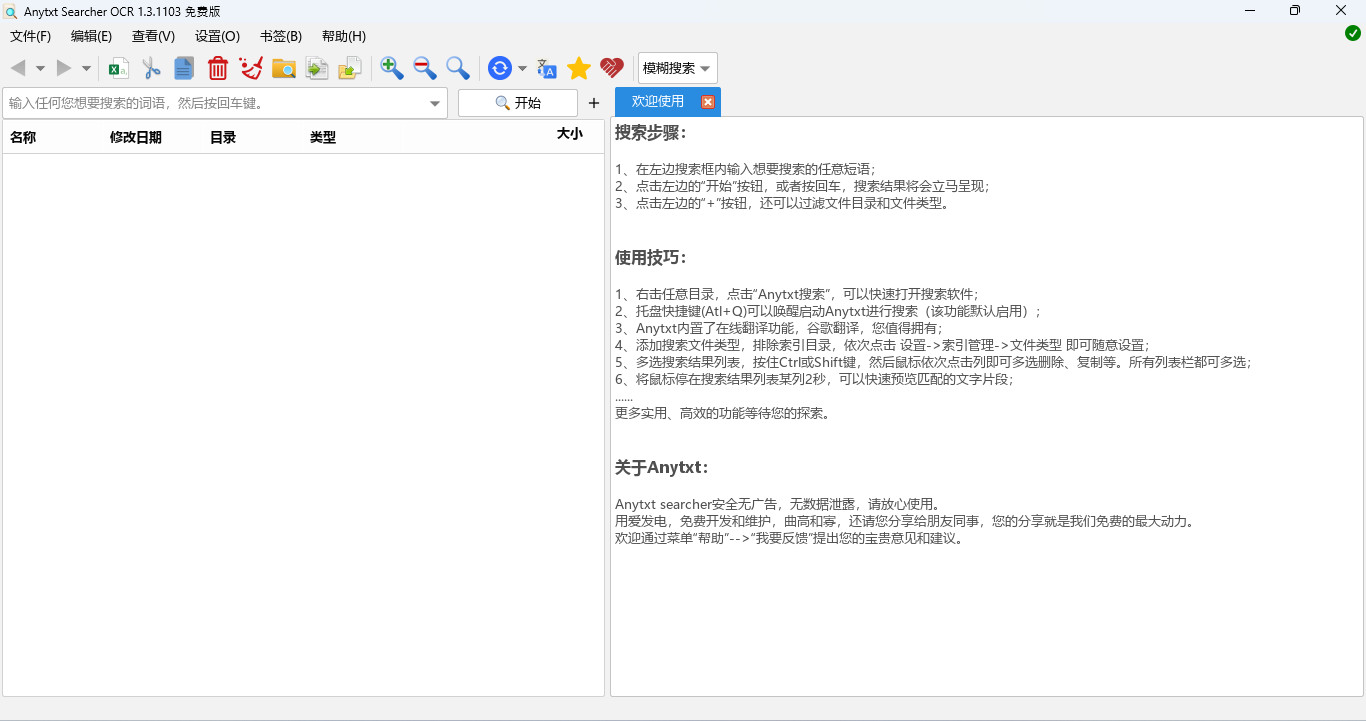Click the red broom clean icon
The image size is (1366, 721).
pyautogui.click(x=251, y=68)
